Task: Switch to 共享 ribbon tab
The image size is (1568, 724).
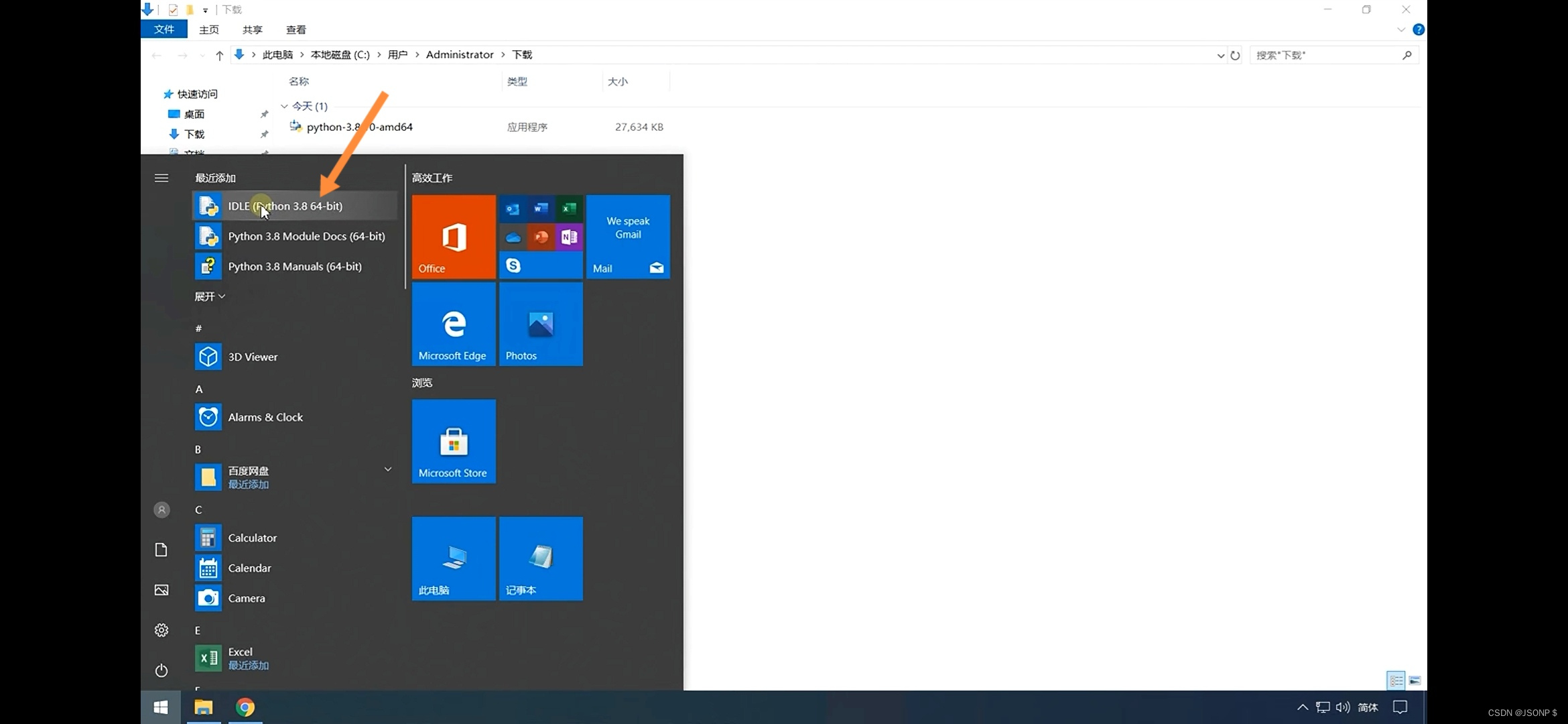Action: (x=253, y=29)
